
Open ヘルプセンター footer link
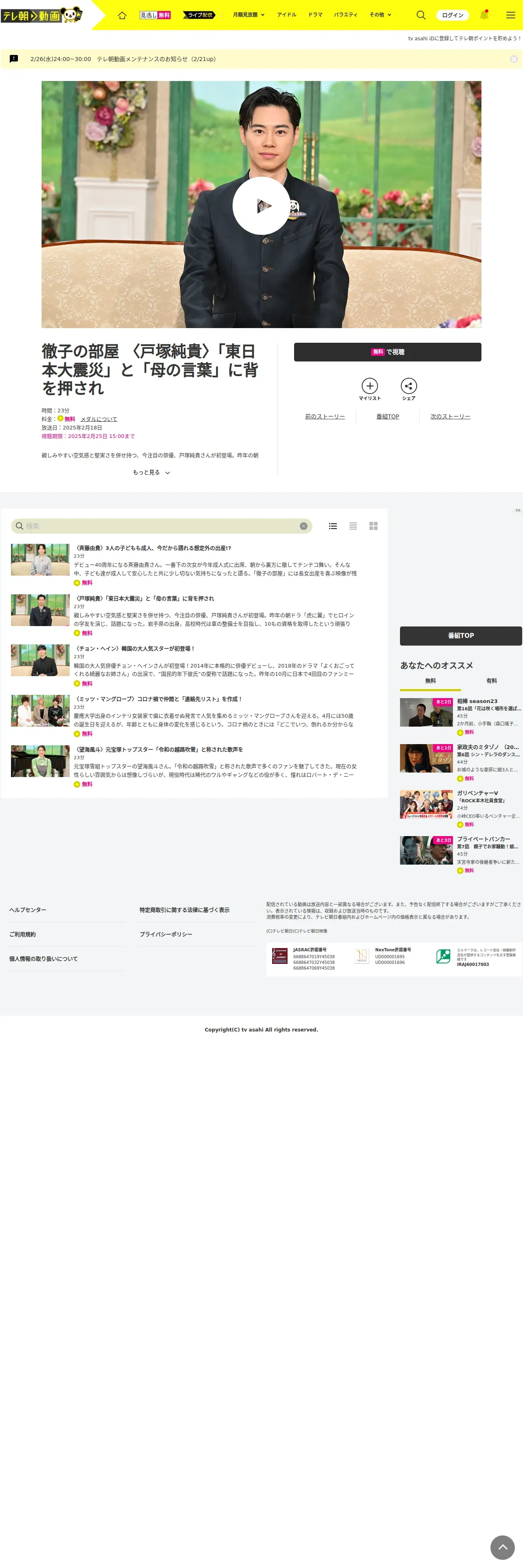[27, 910]
